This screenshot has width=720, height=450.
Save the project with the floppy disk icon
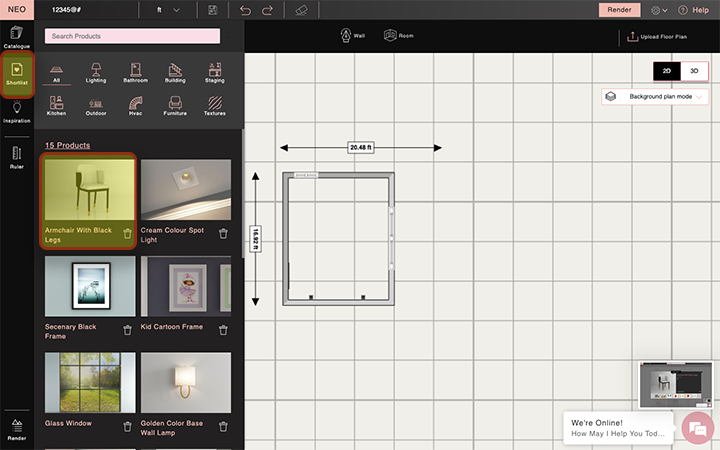(213, 10)
